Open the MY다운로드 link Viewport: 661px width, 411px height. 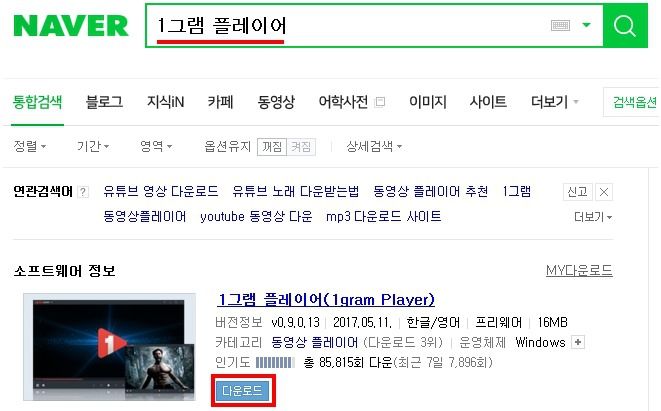click(x=579, y=270)
